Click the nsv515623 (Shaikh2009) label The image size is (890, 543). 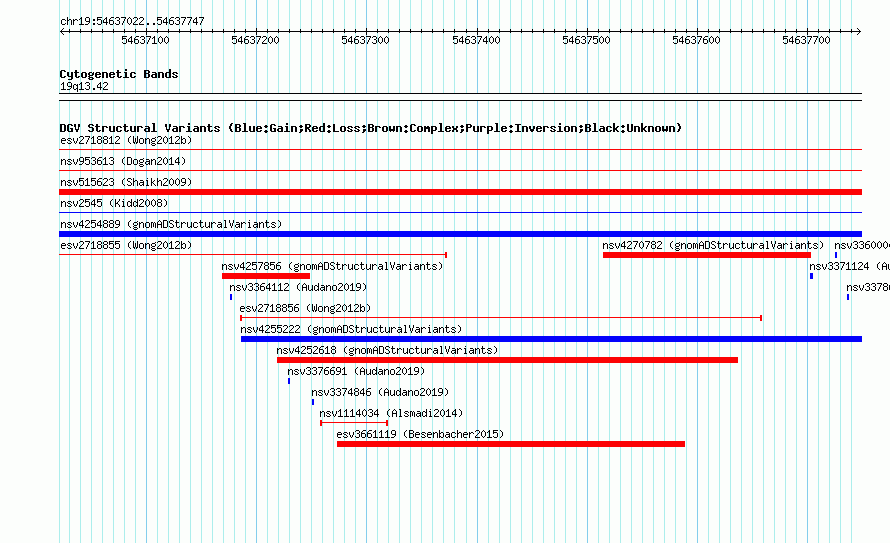[x=126, y=182]
